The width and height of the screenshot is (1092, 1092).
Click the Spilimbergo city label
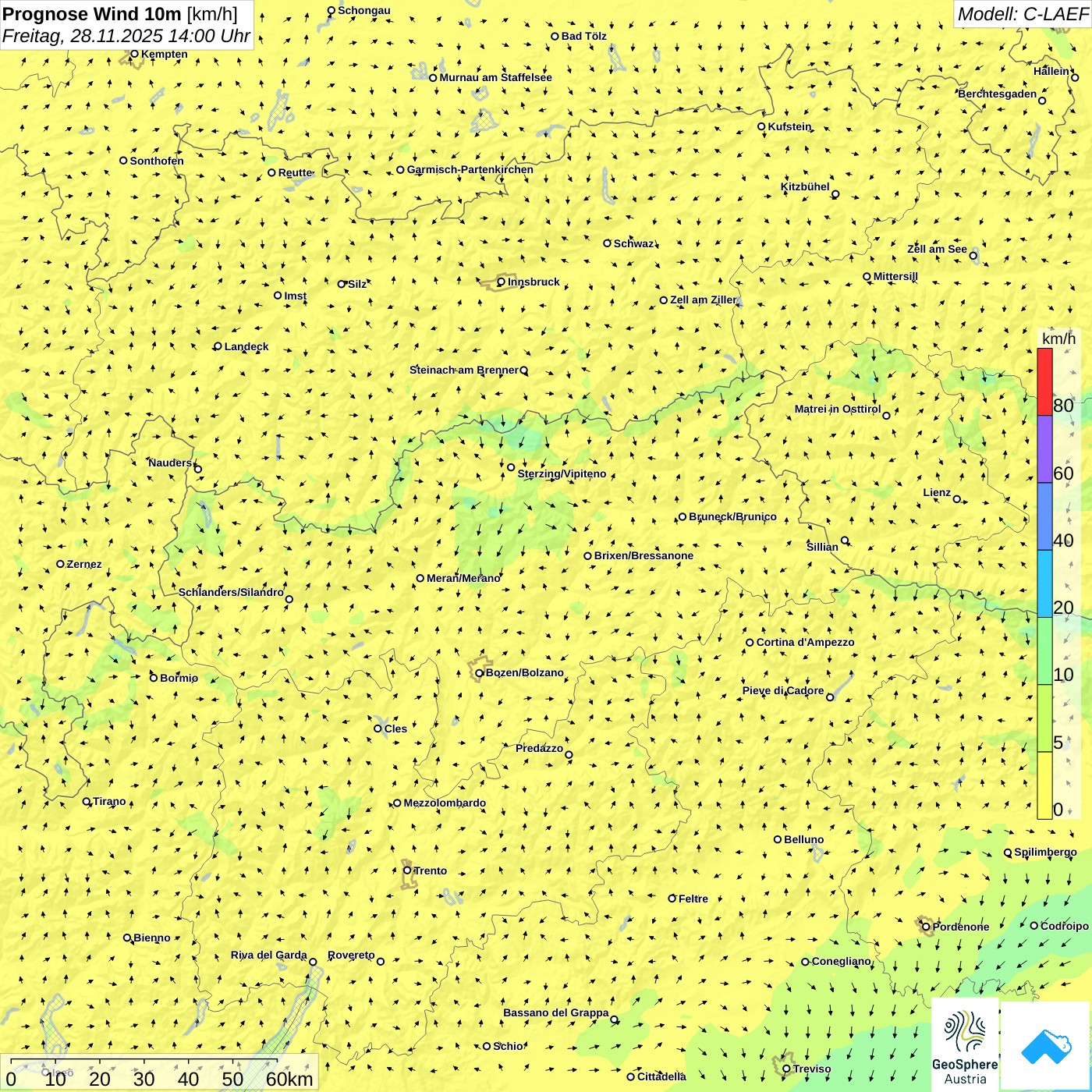1046,852
